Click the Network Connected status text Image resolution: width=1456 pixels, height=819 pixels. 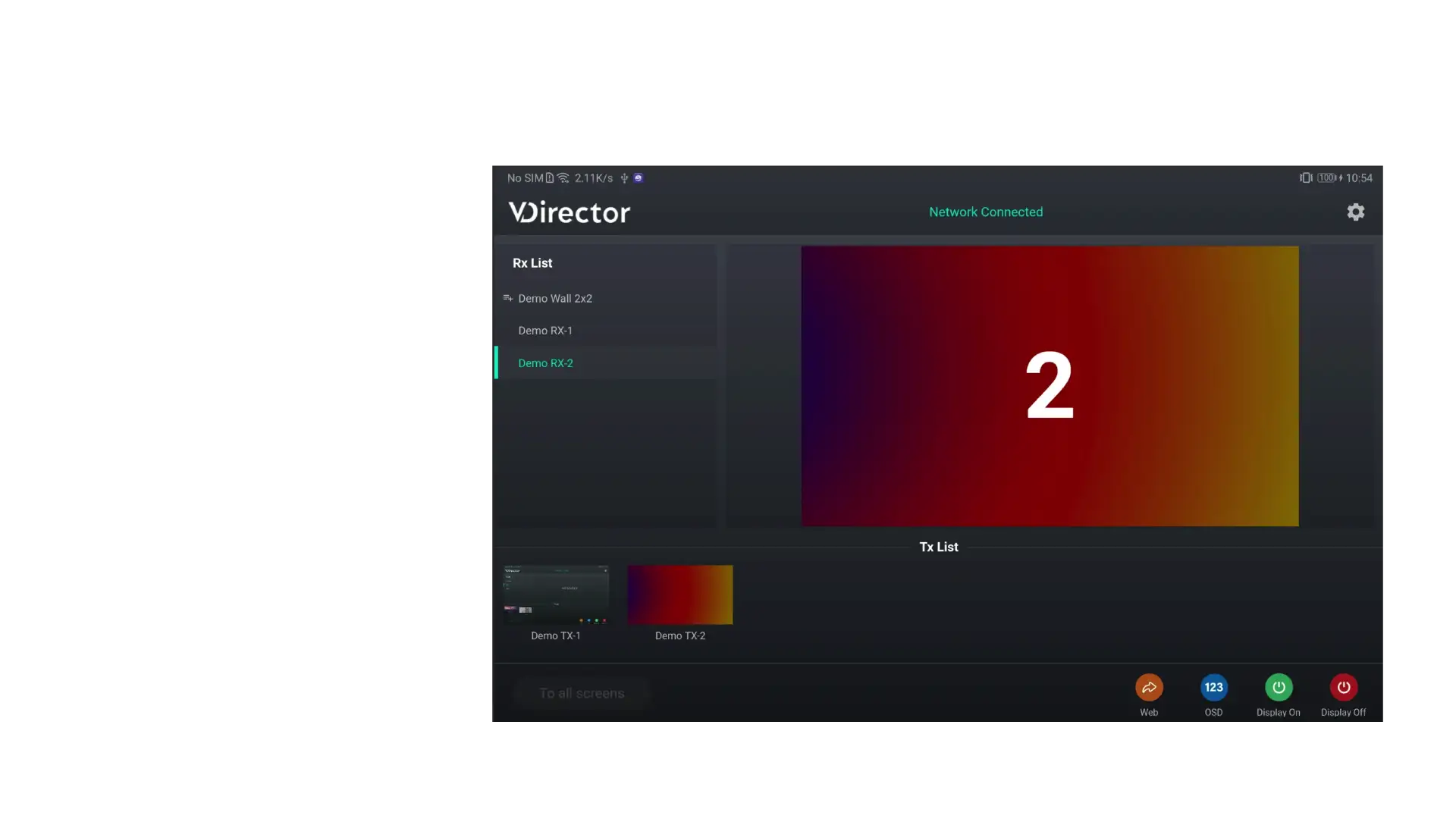986,212
